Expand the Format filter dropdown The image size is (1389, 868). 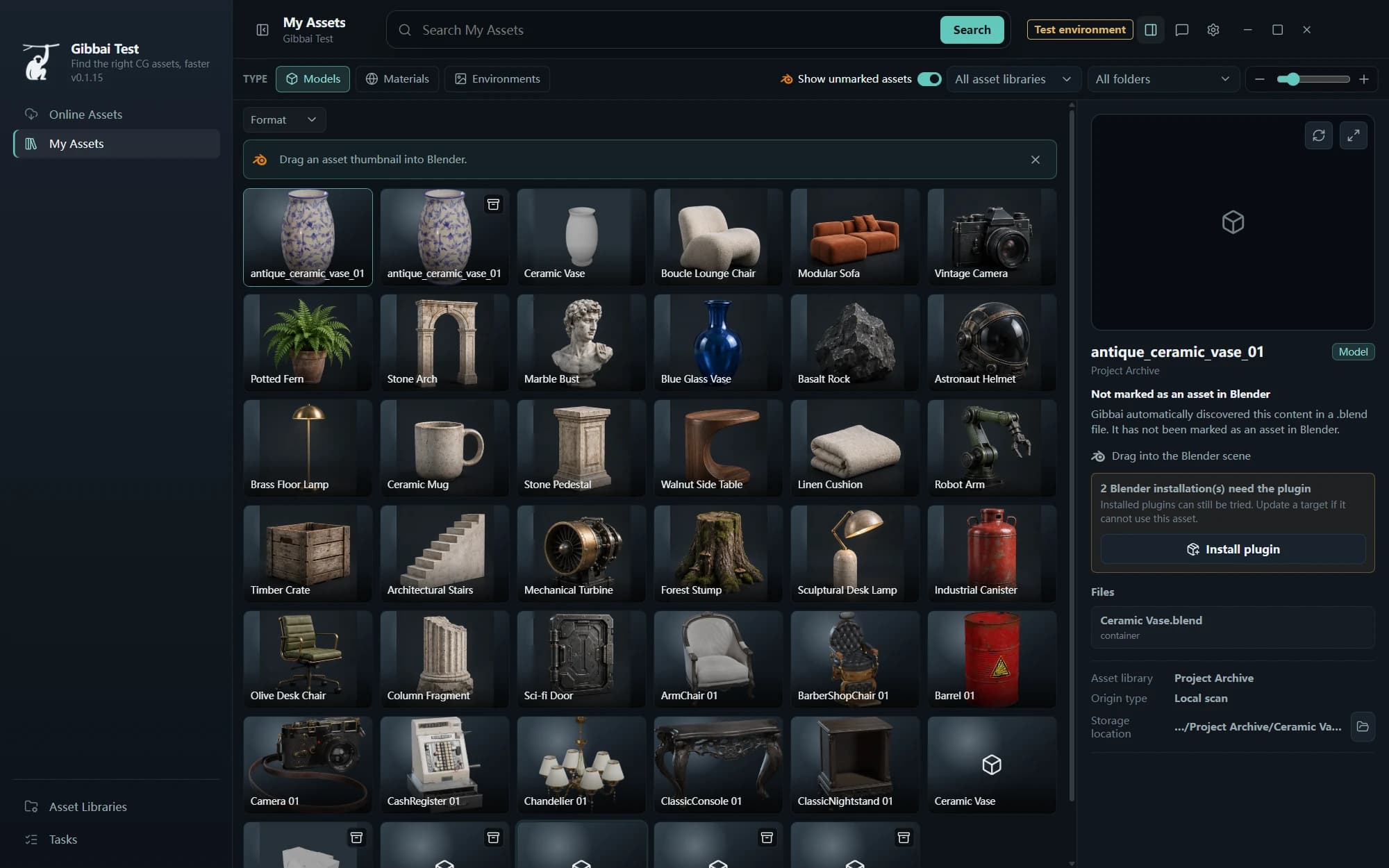(284, 120)
